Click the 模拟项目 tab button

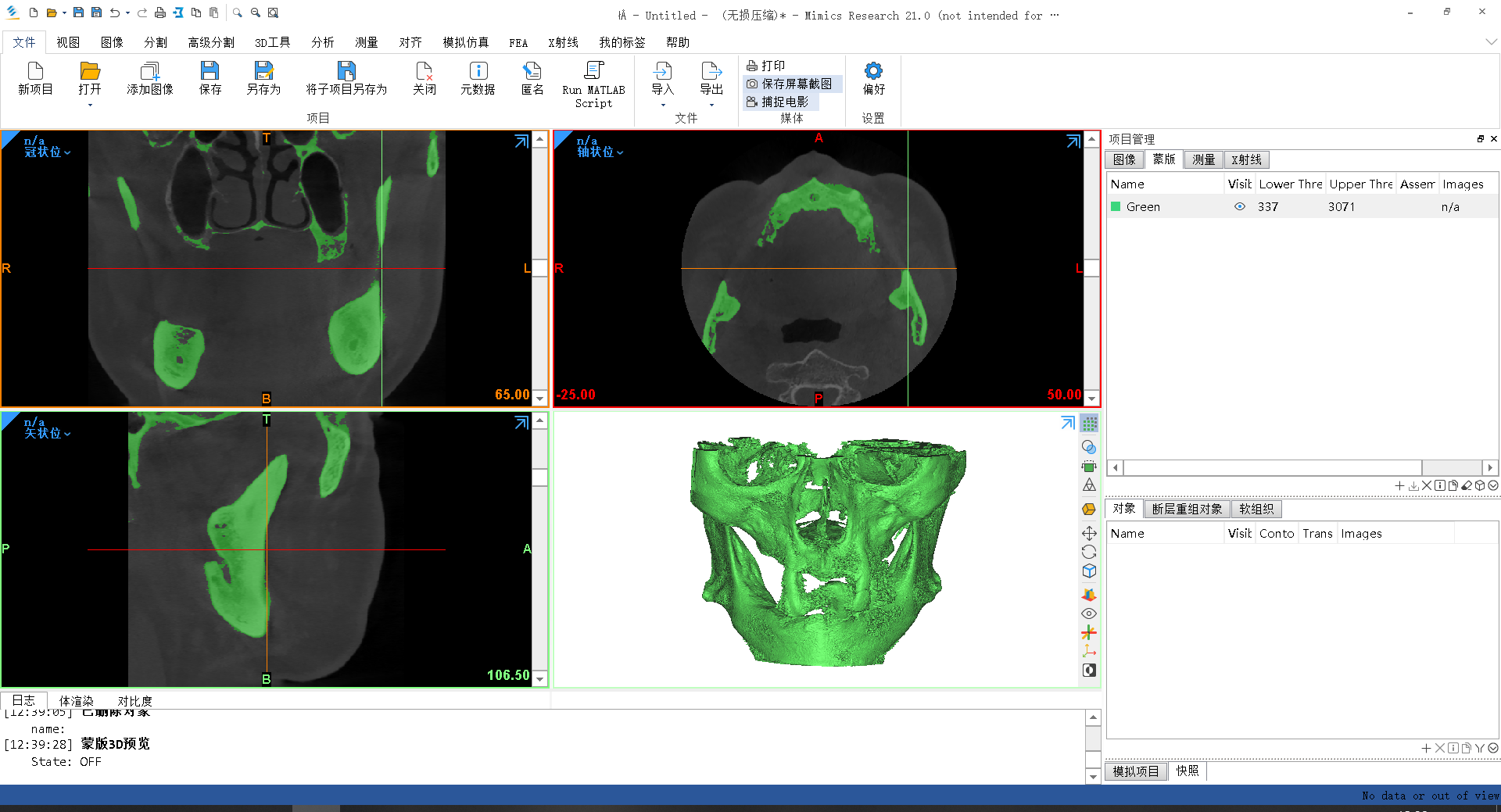(1136, 771)
